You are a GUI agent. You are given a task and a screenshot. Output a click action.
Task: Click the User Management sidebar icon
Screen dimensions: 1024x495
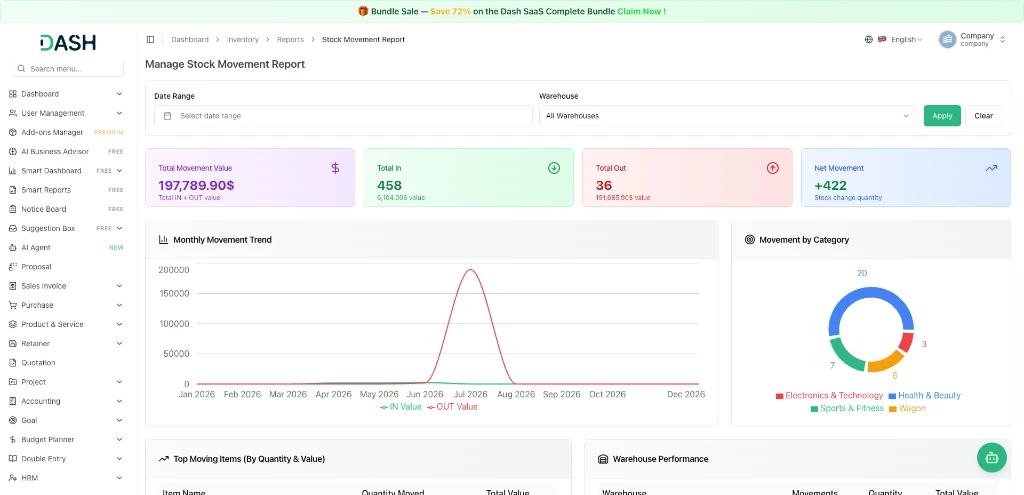pyautogui.click(x=12, y=113)
